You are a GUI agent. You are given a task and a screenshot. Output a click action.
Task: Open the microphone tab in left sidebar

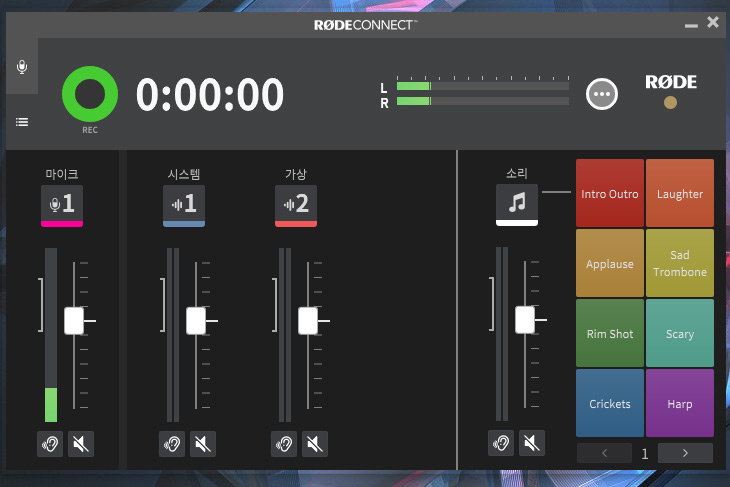tap(22, 67)
